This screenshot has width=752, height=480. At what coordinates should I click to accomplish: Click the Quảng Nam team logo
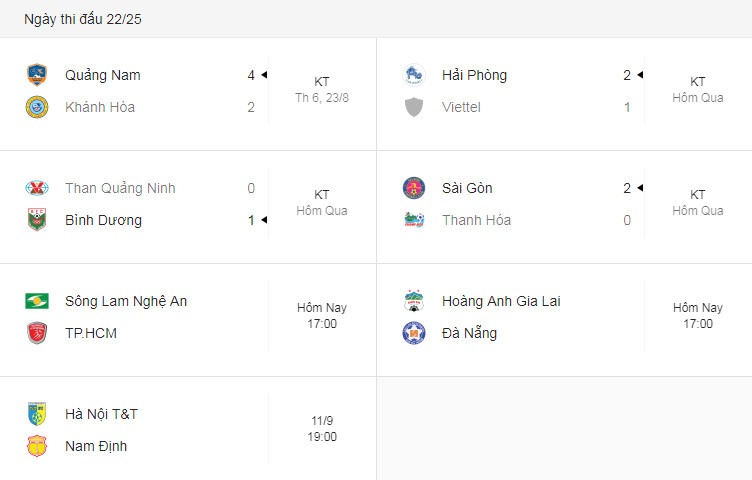[x=37, y=75]
